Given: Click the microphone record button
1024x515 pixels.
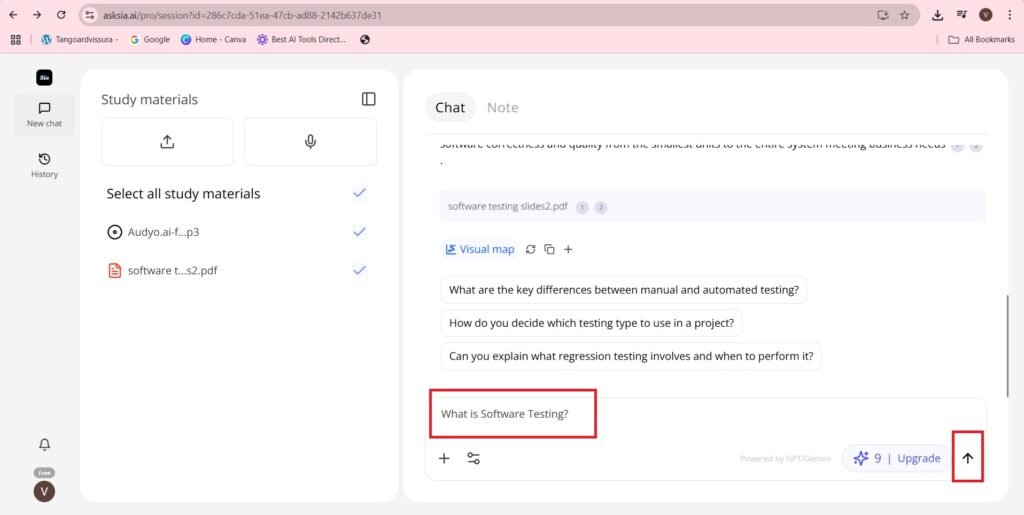Looking at the screenshot, I should click(x=310, y=142).
